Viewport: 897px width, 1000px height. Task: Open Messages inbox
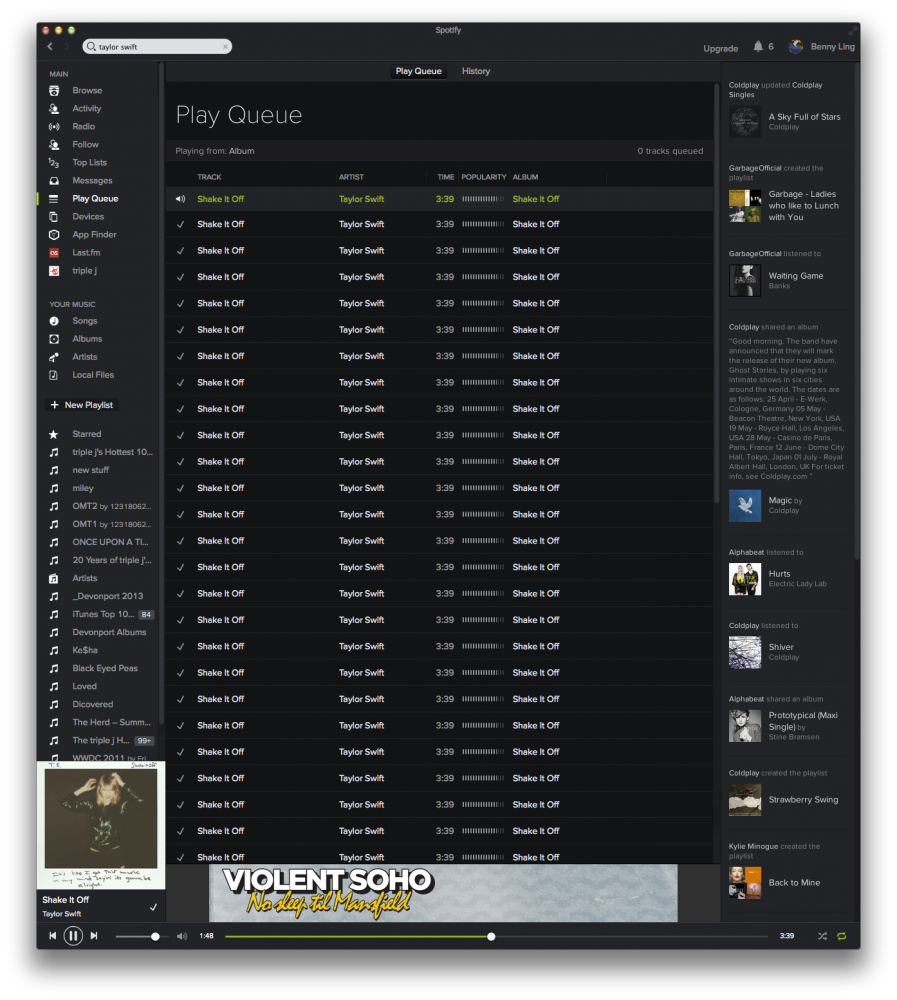coord(92,180)
